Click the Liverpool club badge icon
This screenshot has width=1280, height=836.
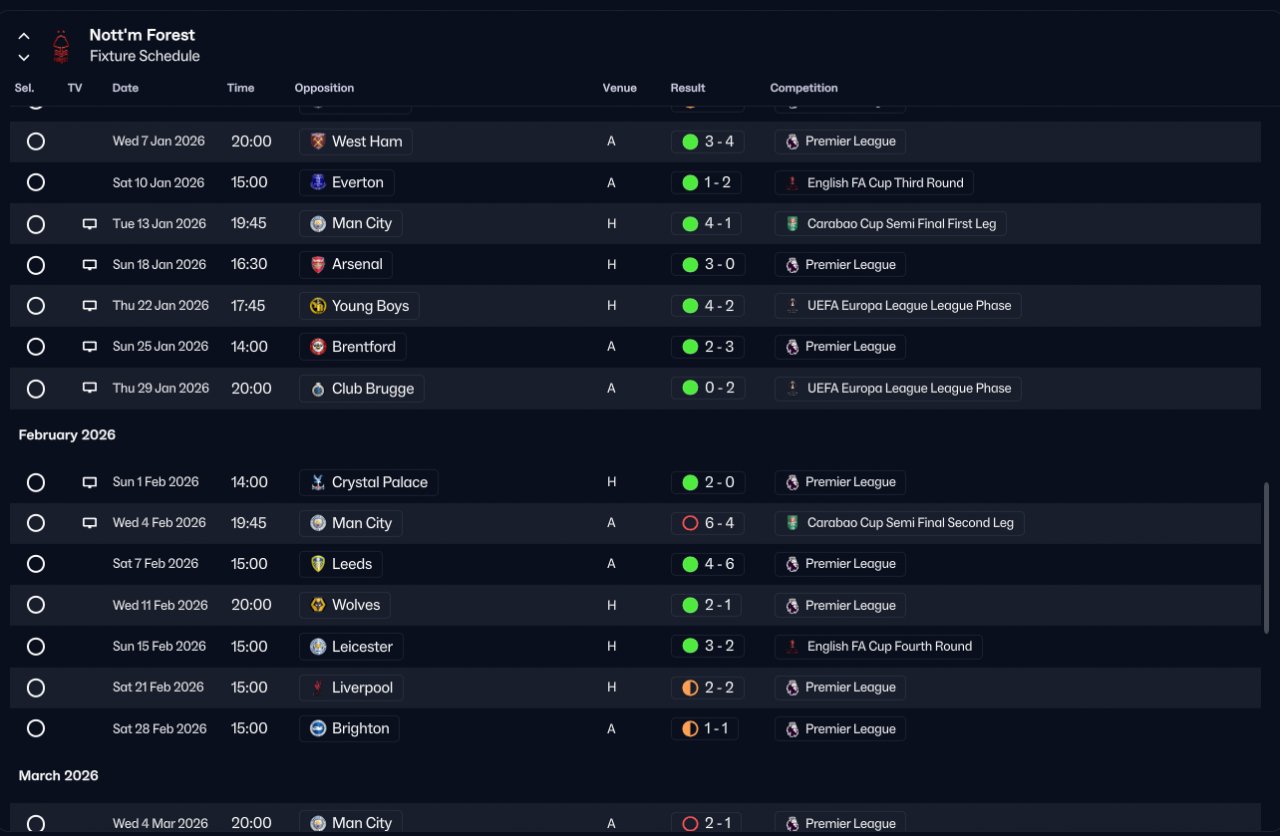pyautogui.click(x=318, y=688)
